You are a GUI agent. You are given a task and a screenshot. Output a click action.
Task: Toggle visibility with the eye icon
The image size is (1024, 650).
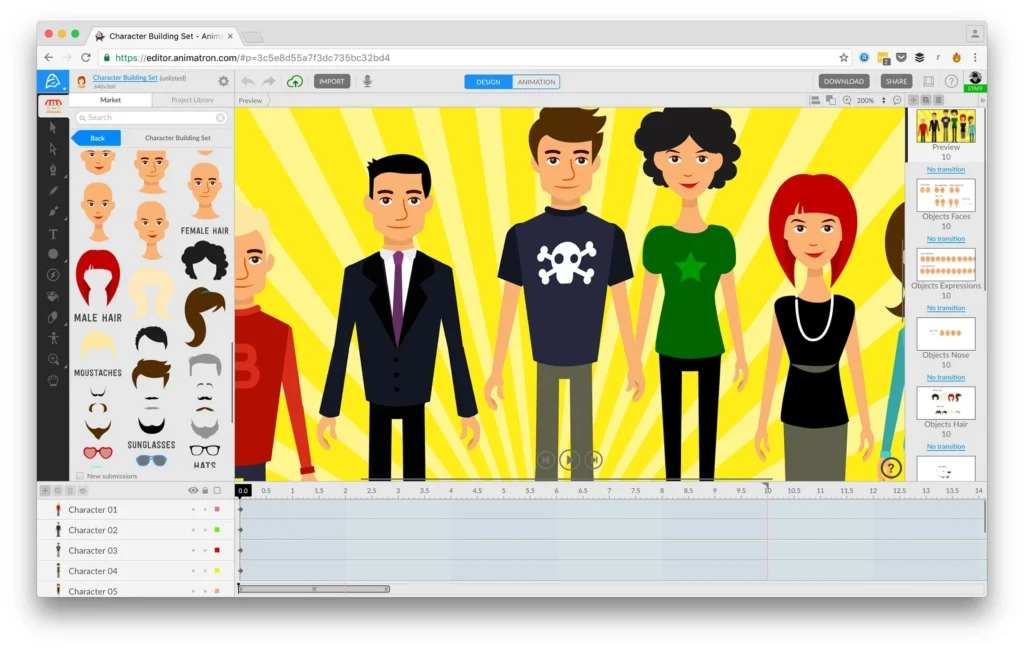[x=193, y=490]
